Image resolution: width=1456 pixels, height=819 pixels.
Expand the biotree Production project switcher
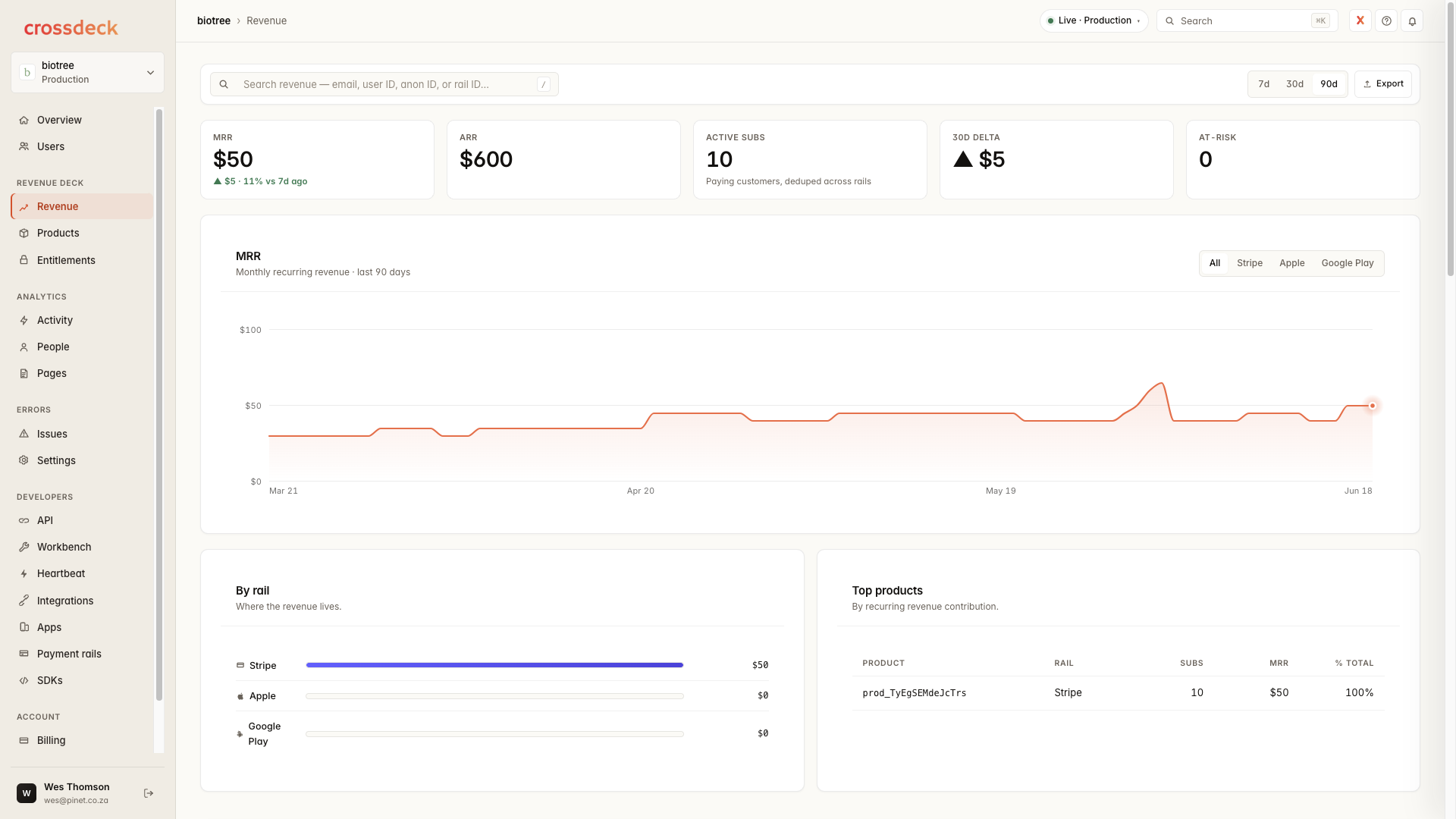(x=87, y=73)
